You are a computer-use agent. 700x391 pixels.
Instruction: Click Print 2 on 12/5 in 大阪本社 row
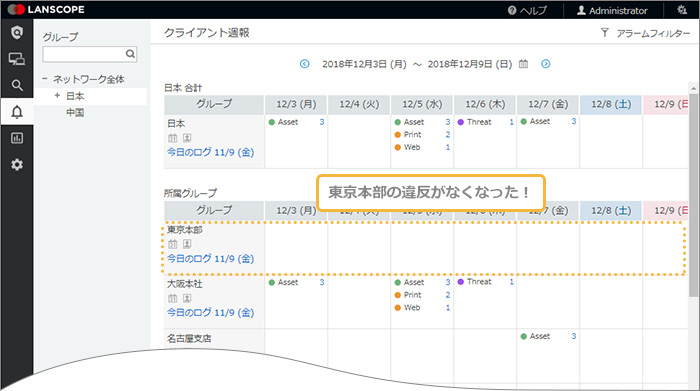422,295
